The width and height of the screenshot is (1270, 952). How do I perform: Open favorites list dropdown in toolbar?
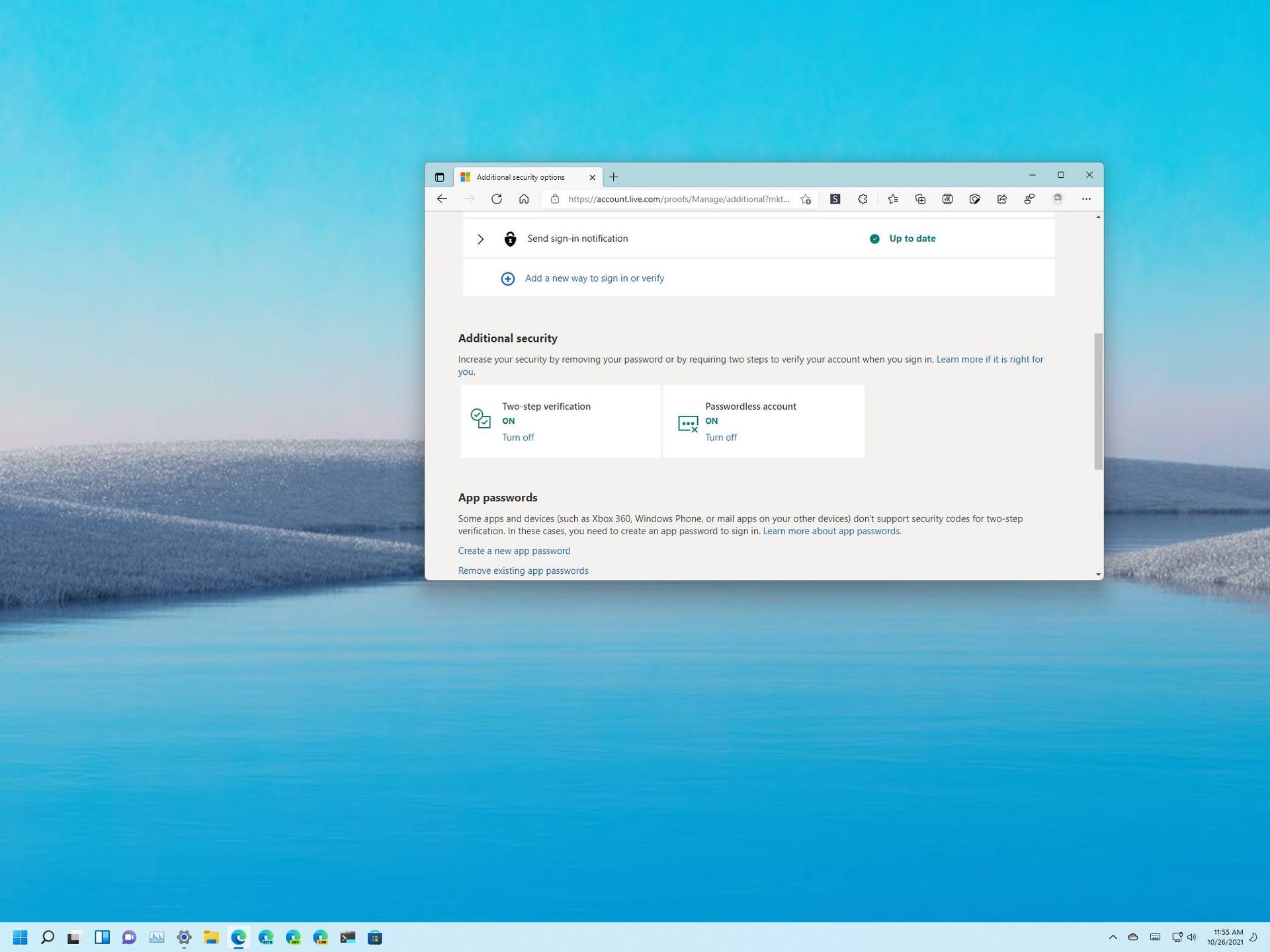click(893, 198)
